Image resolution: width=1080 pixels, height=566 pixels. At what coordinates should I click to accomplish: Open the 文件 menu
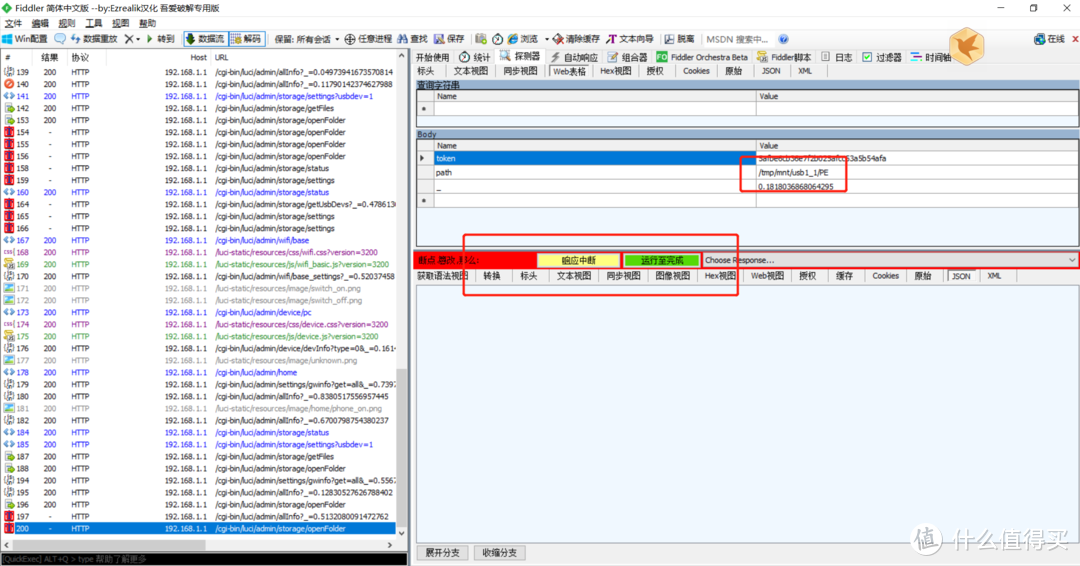click(x=13, y=23)
